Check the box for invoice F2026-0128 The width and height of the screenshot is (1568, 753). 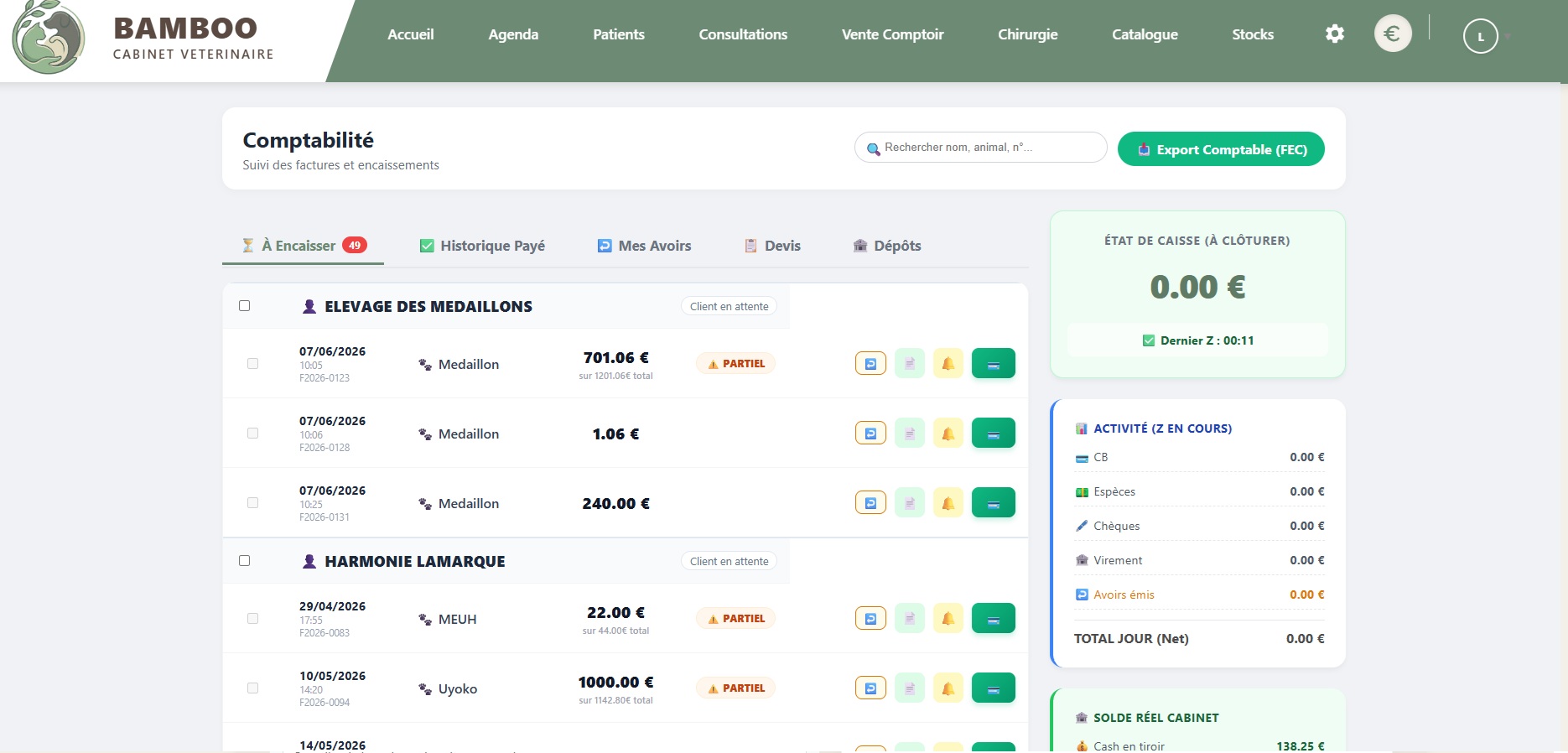pos(252,434)
